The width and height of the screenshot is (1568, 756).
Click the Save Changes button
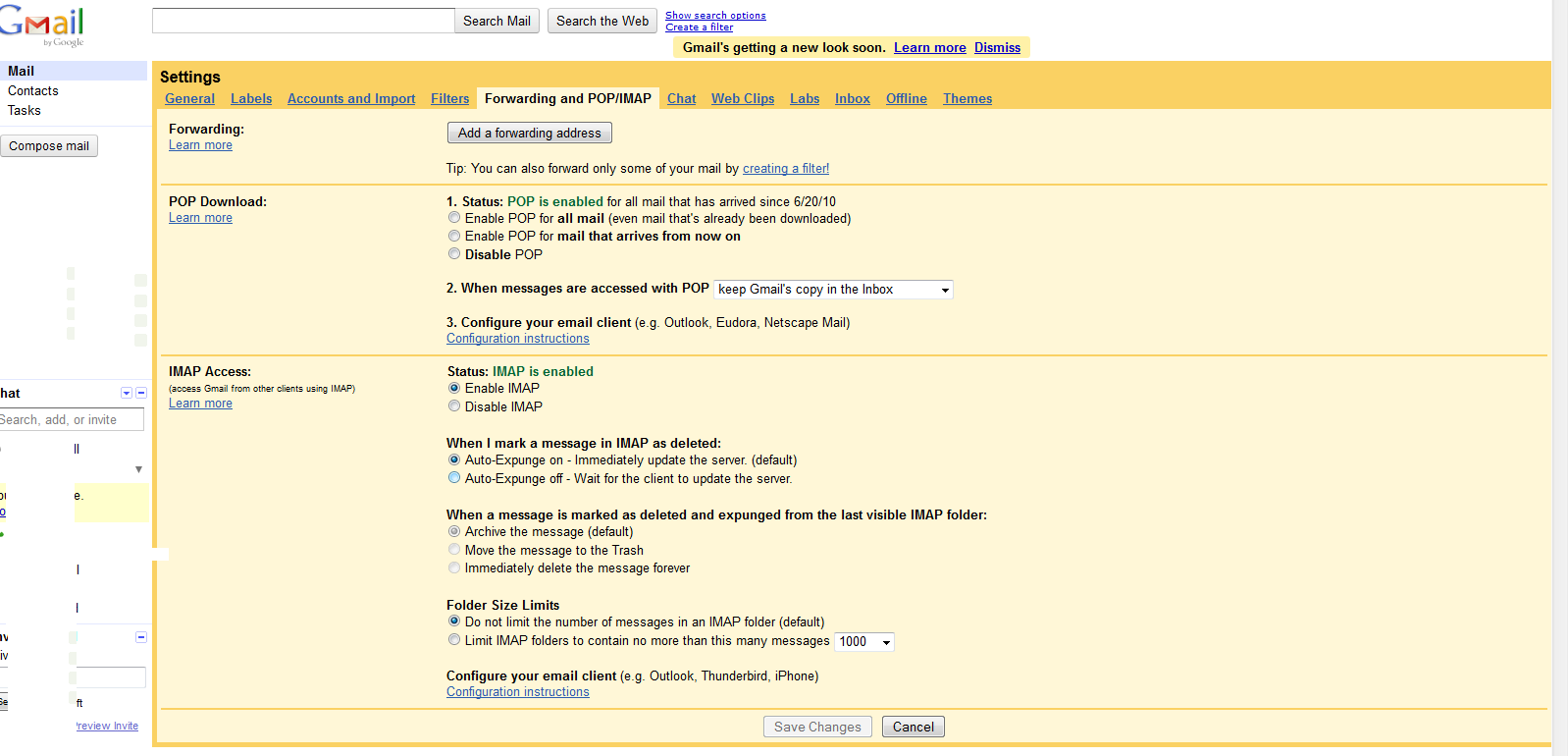pos(817,727)
